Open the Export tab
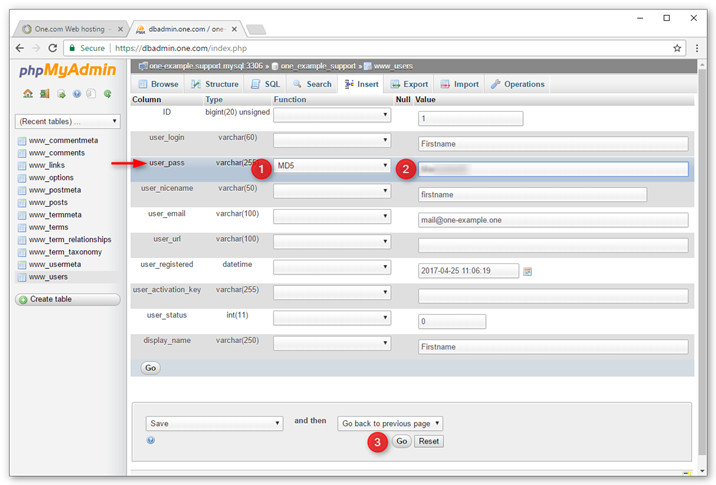716x485 pixels. [x=409, y=84]
